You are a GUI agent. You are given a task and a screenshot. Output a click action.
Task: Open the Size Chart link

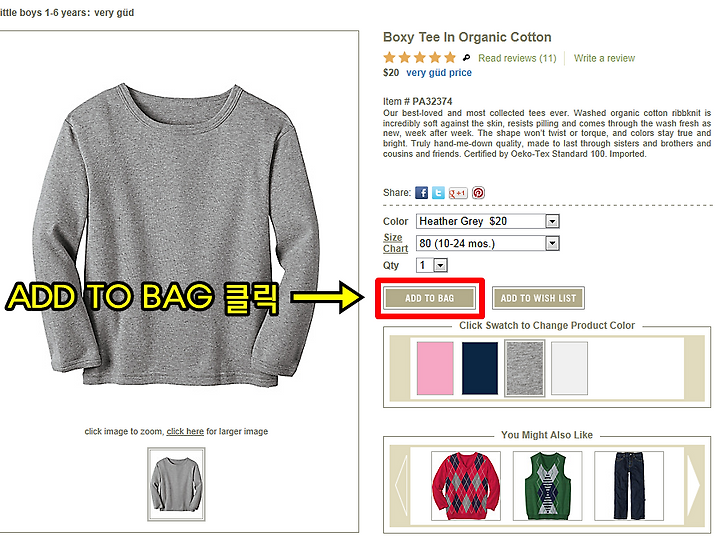395,243
